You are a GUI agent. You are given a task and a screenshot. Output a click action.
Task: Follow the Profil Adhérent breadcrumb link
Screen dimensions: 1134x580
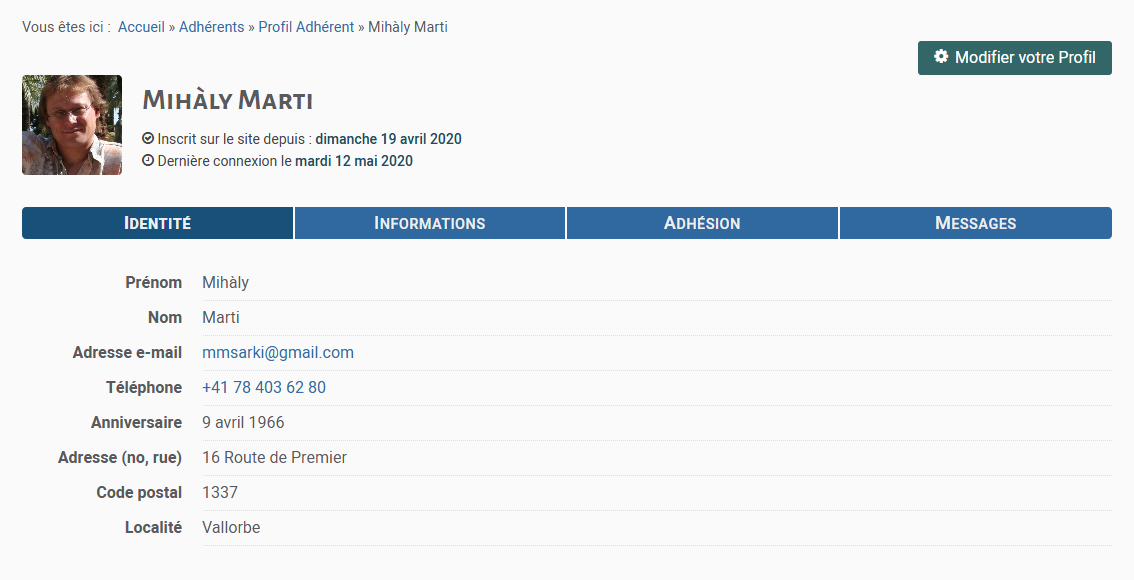[x=306, y=27]
